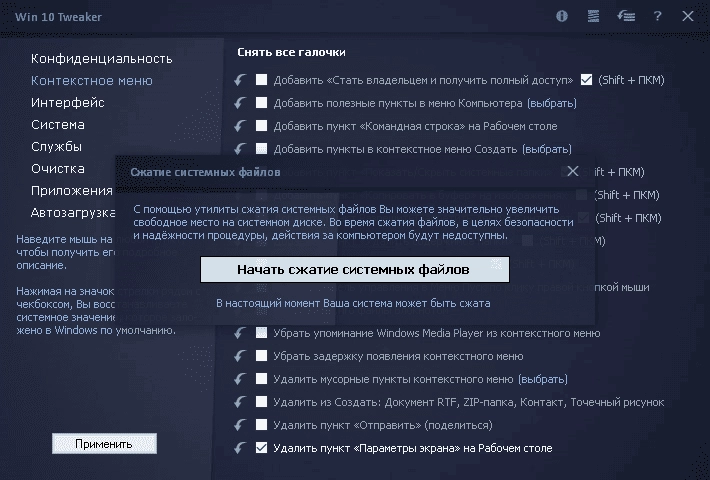The image size is (710, 480).
Task: Check «Командная строка» на Рабочем столе
Action: [261, 125]
